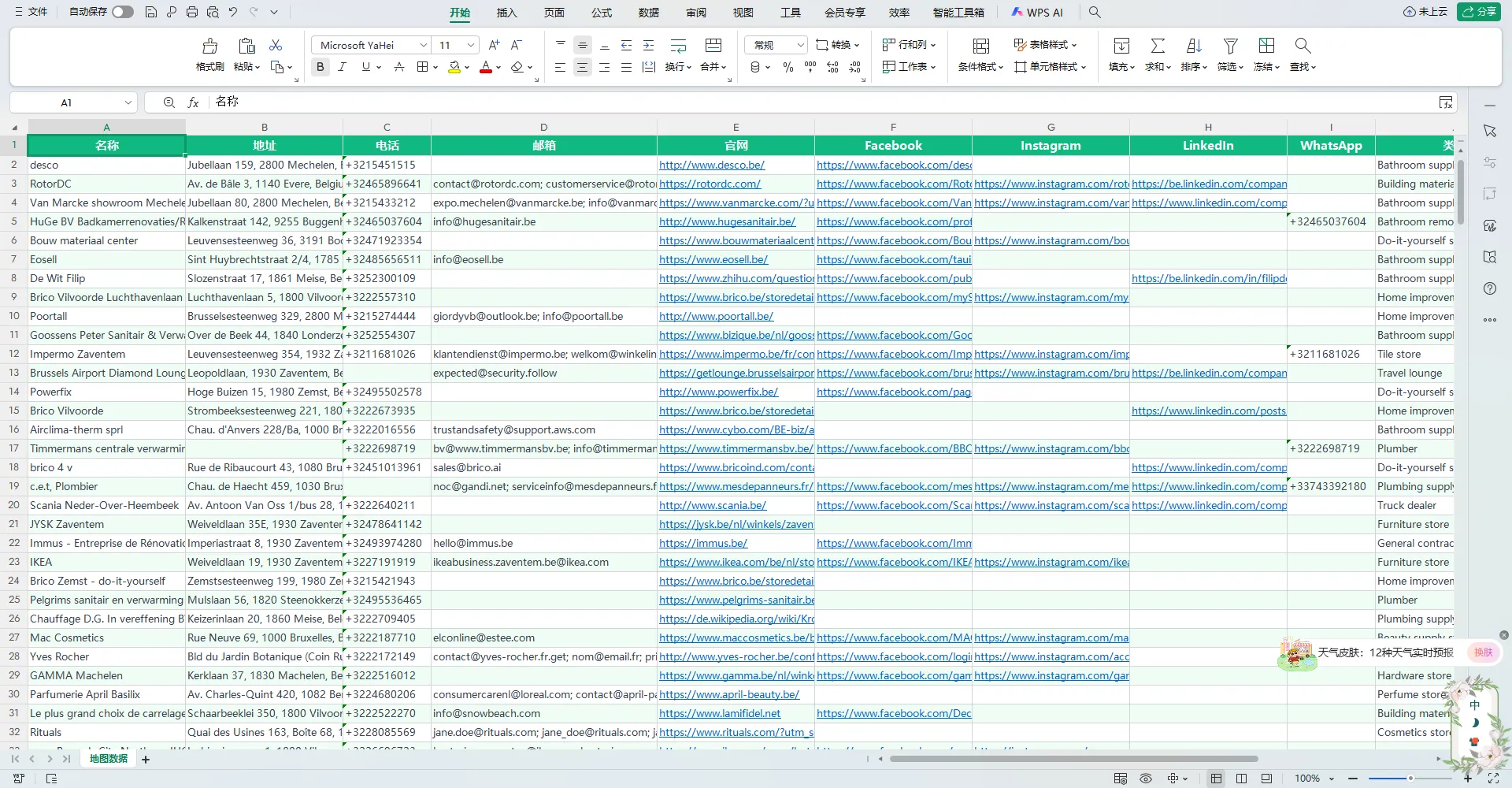Viewport: 1512px width, 788px height.
Task: Click the Format Painter (格式刷) icon
Action: point(209,46)
